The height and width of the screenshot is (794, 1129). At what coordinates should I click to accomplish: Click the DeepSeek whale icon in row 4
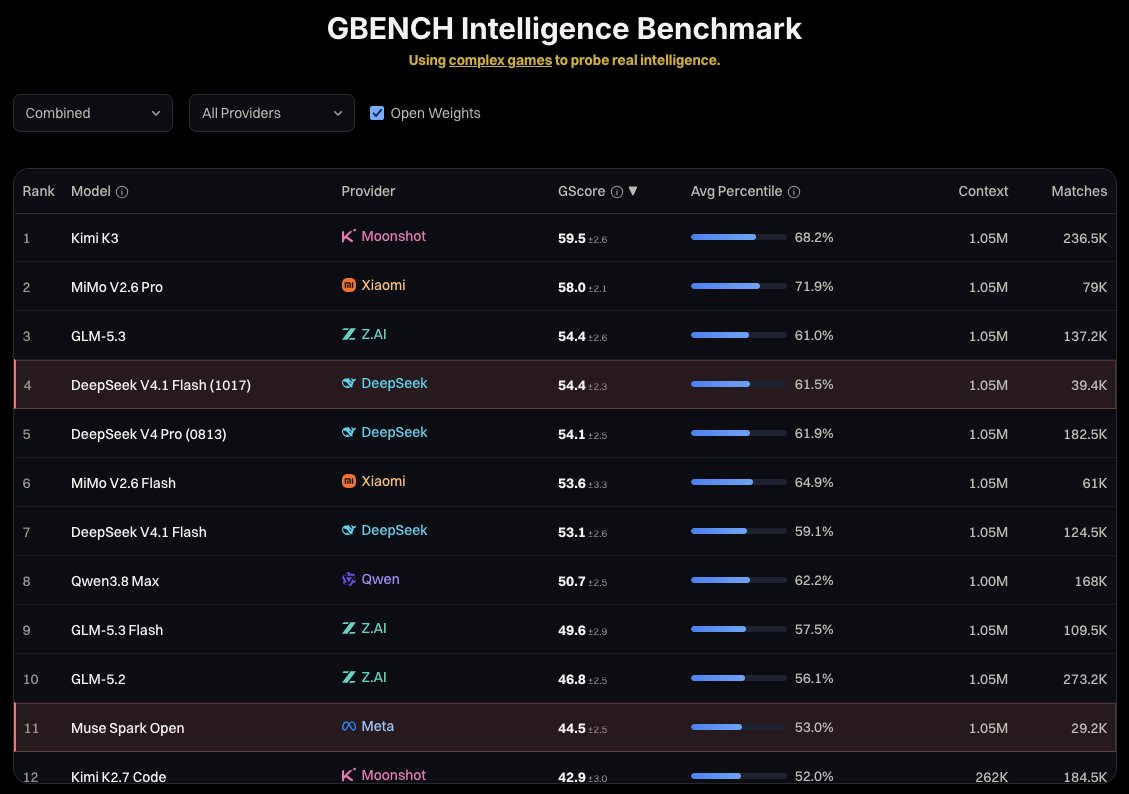click(348, 383)
